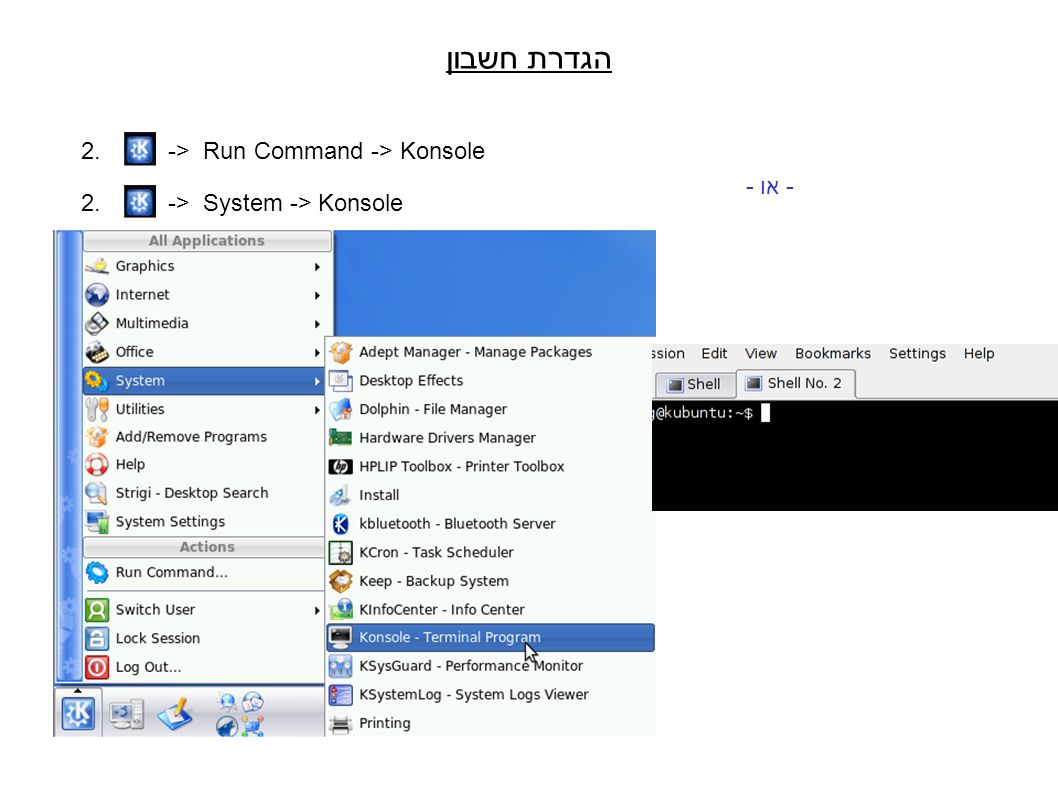Select Lock Session menu entry
The width and height of the screenshot is (1058, 793).
coord(204,638)
